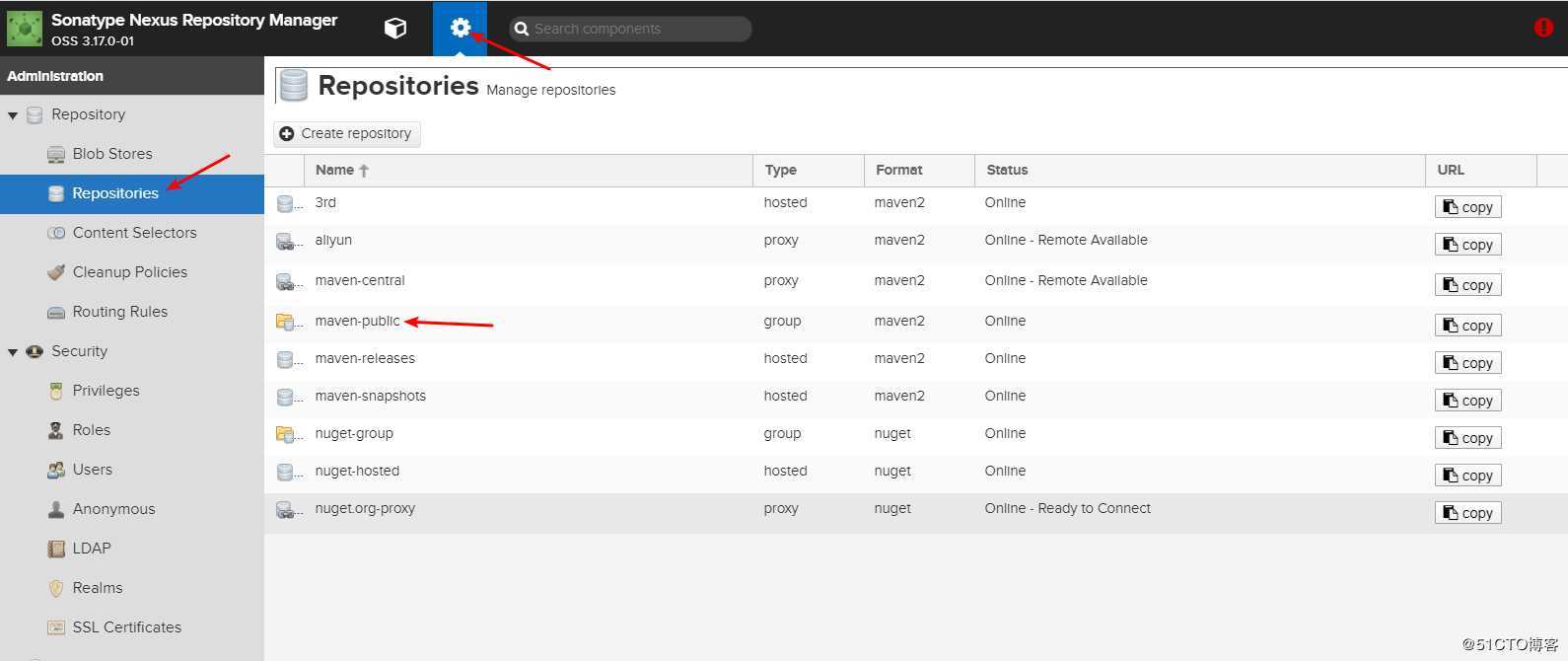Screen dimensions: 1568x661
Task: Click the maven-public group folder icon
Action: click(286, 322)
